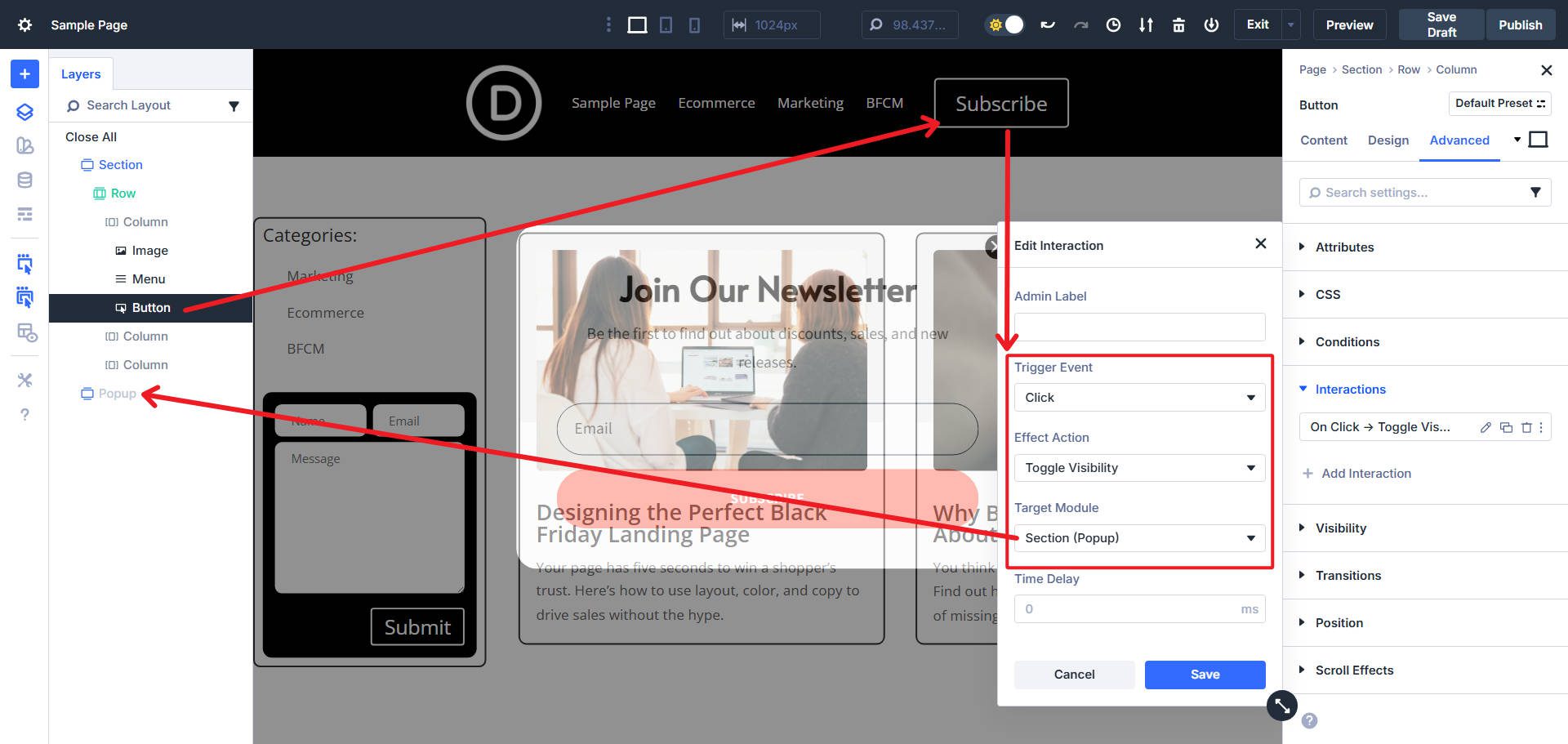The width and height of the screenshot is (1568, 744).
Task: Select the Layers icon in the left sidebar
Action: coord(24,112)
